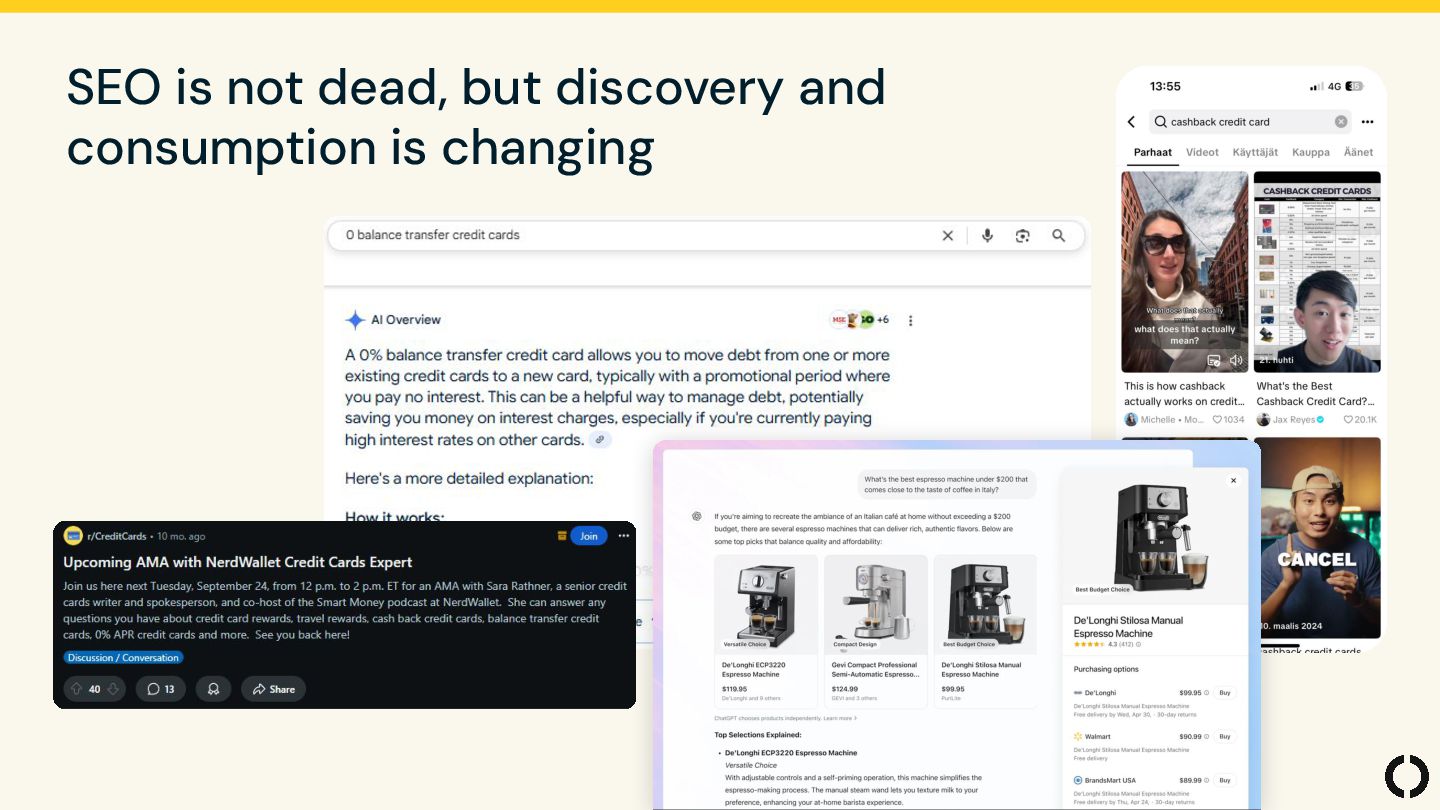Open the Discussion / Conversation flair tag
The image size is (1440, 810).
click(x=123, y=658)
